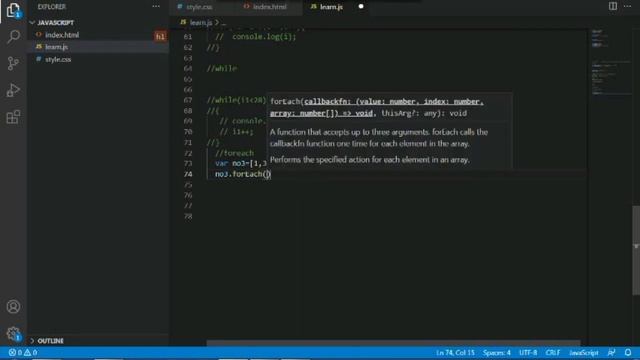
Task: Click learn.js in the breadcrumb
Action: pos(201,22)
